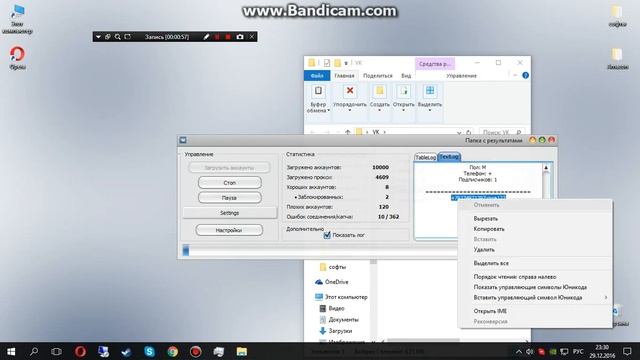Go up one folder level in Explorer
Image resolution: width=640 pixels, height=360 pixels.
[x=347, y=132]
